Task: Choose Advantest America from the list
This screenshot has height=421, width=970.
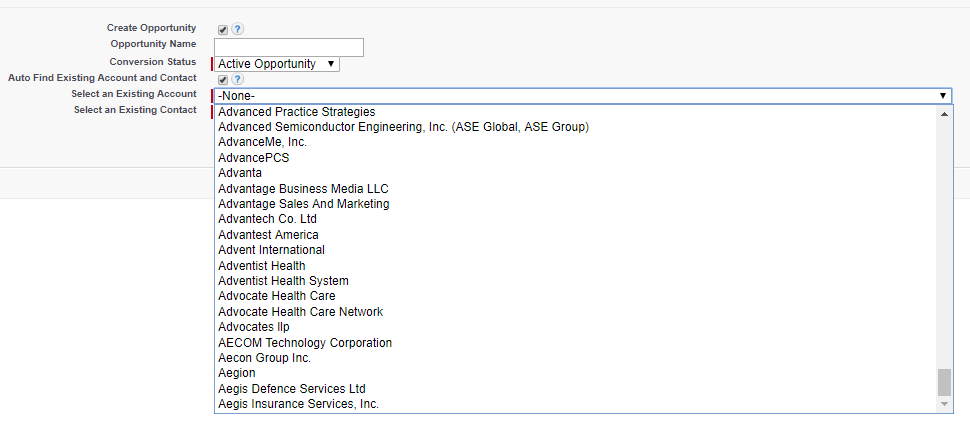Action: (x=268, y=235)
